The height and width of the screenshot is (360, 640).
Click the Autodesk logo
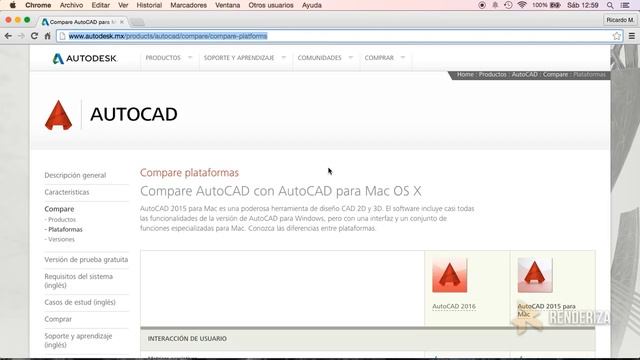point(84,58)
